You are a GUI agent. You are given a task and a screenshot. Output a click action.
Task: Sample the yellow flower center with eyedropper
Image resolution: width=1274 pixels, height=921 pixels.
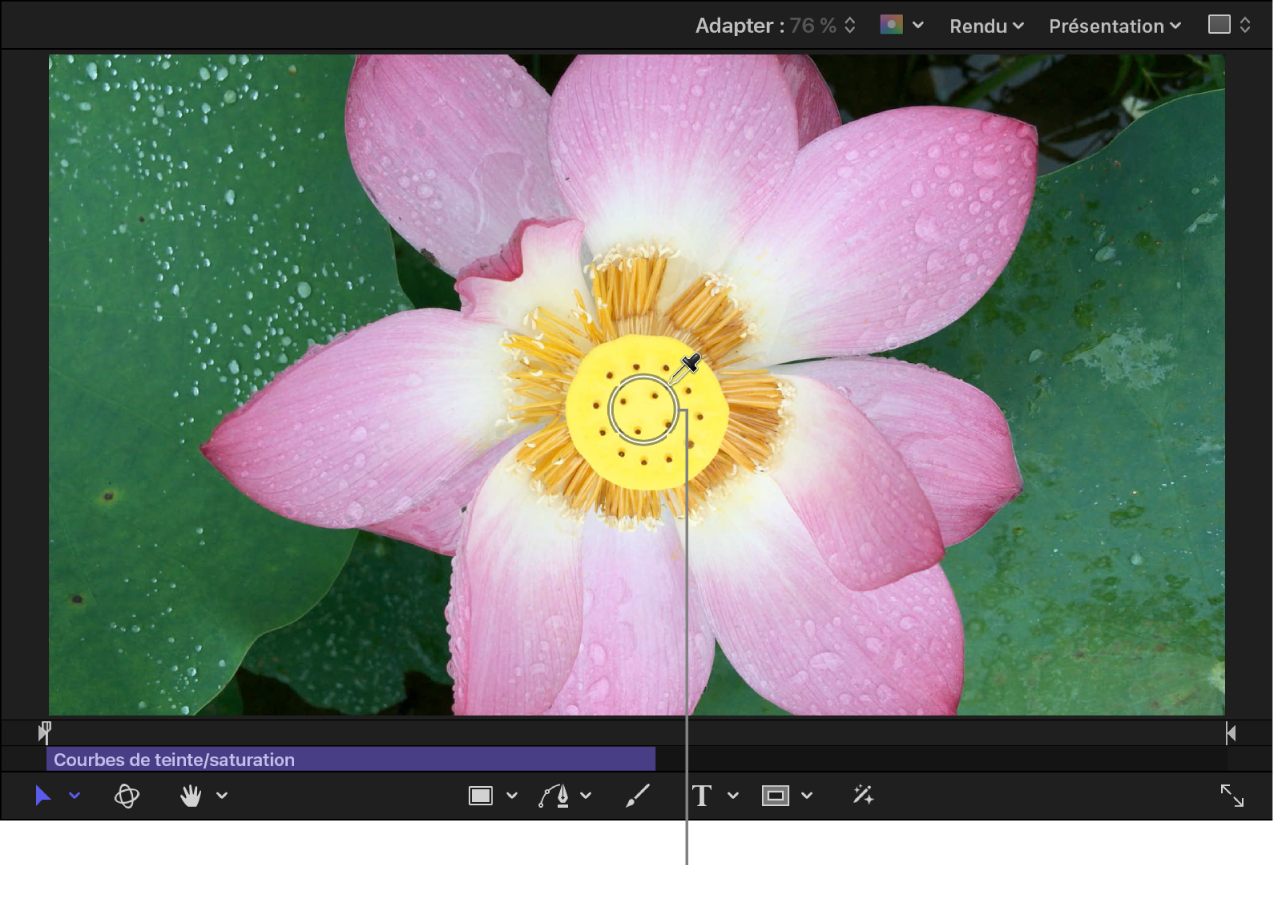[643, 410]
